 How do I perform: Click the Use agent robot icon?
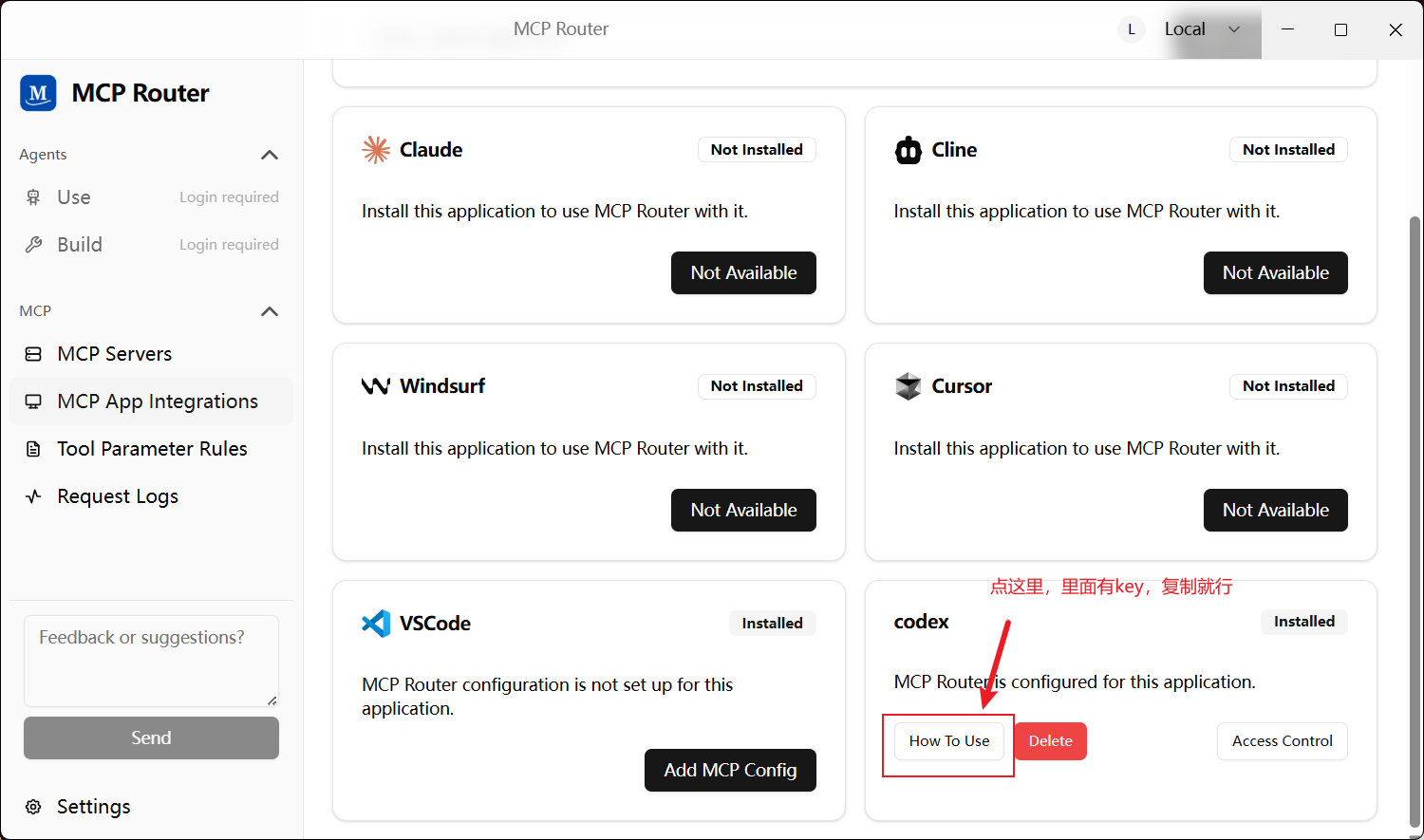tap(33, 197)
